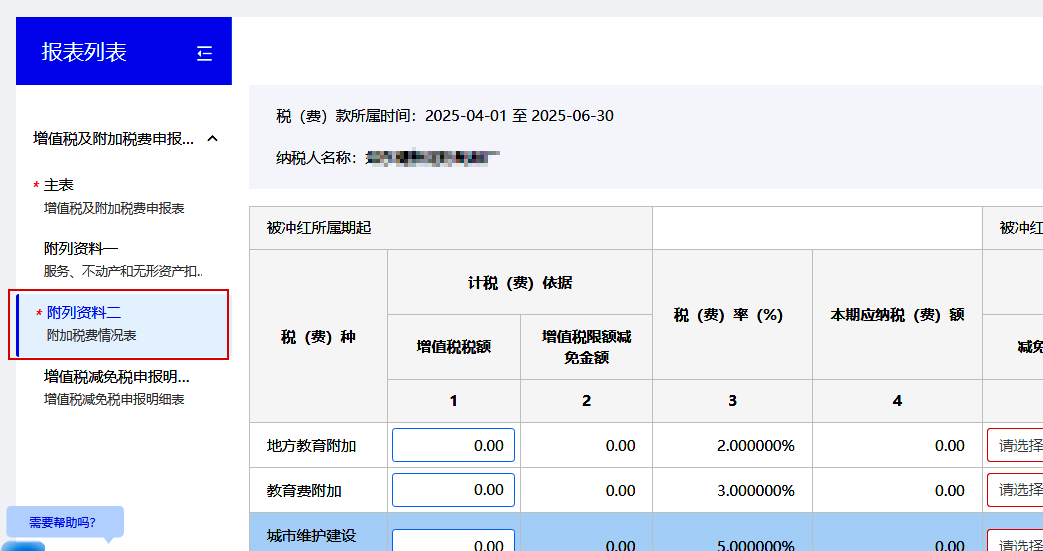Click the 增值税税额 column header
1043x551 pixels.
coord(454,347)
